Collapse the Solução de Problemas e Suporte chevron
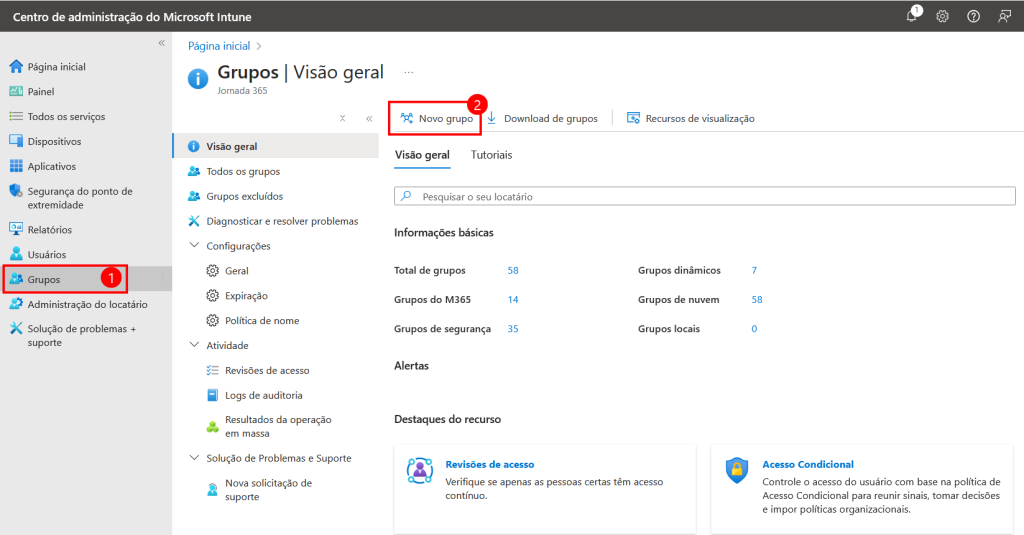 pyautogui.click(x=194, y=458)
